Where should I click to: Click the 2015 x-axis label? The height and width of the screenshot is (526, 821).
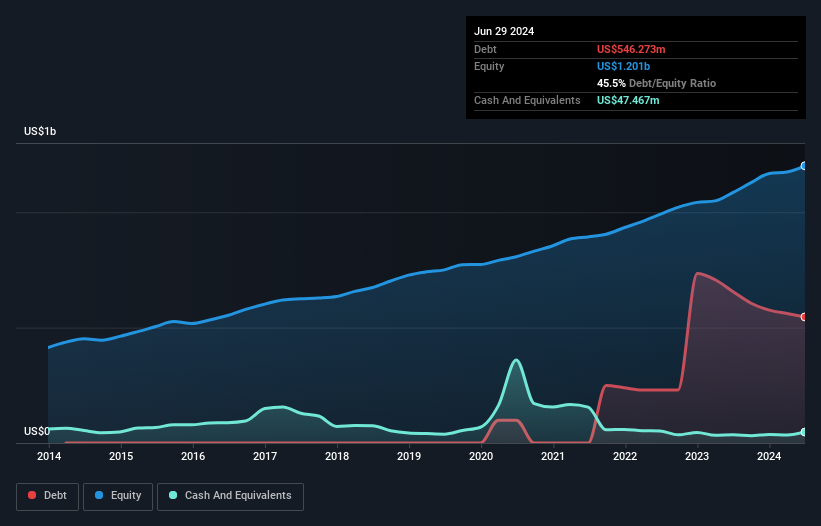pos(121,456)
